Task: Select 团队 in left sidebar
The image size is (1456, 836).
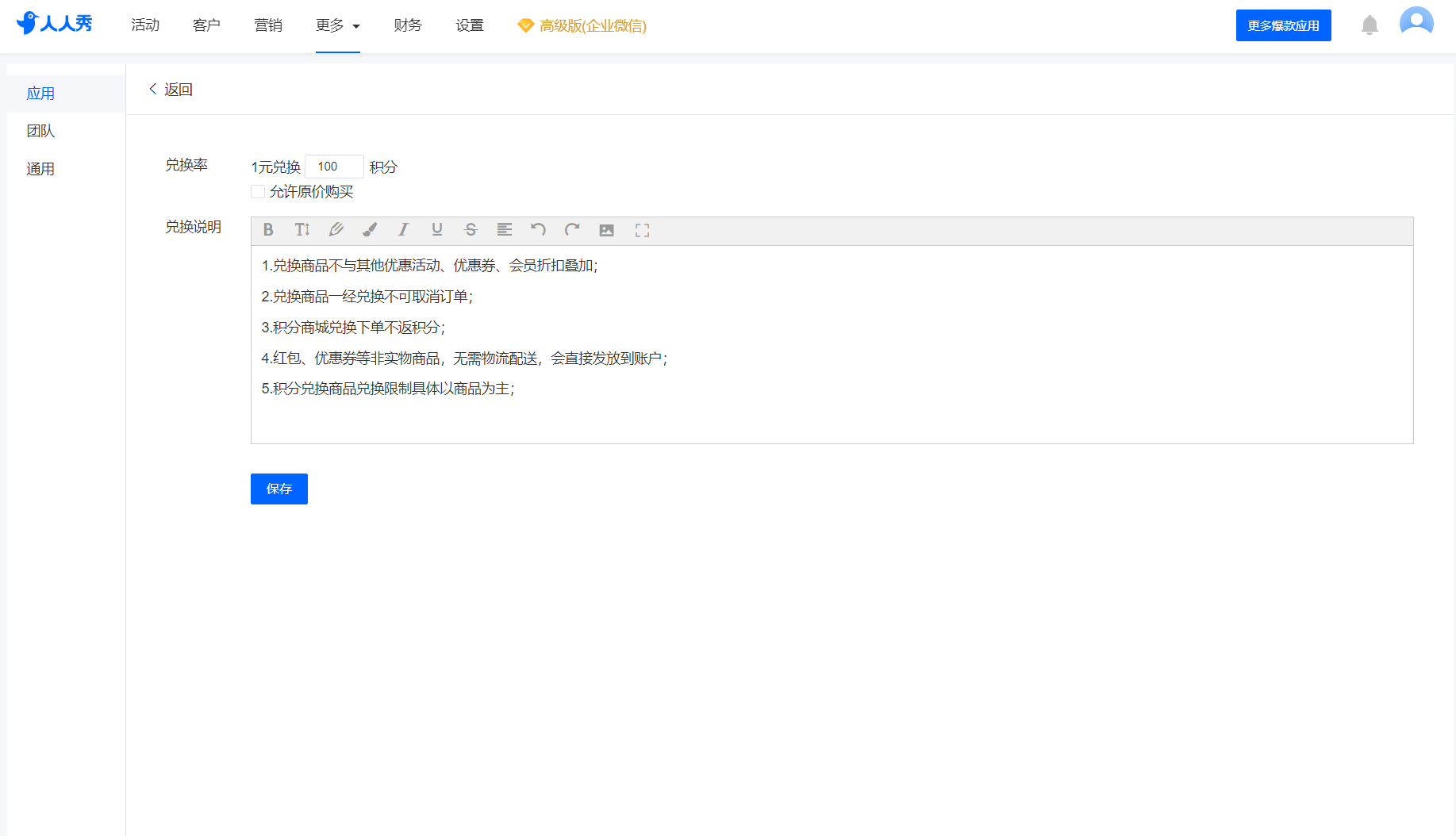Action: (x=66, y=131)
